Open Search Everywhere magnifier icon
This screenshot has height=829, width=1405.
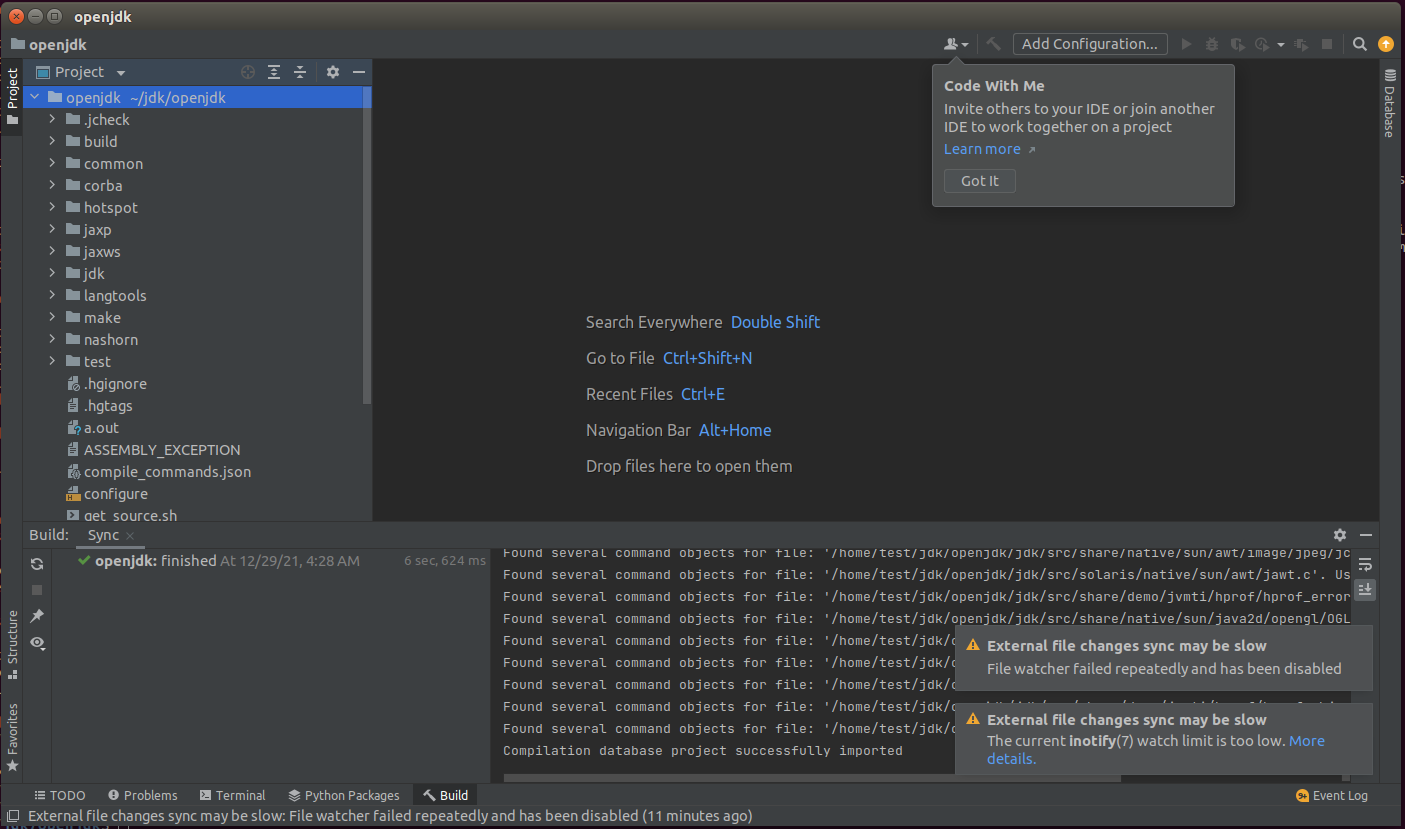point(1360,44)
